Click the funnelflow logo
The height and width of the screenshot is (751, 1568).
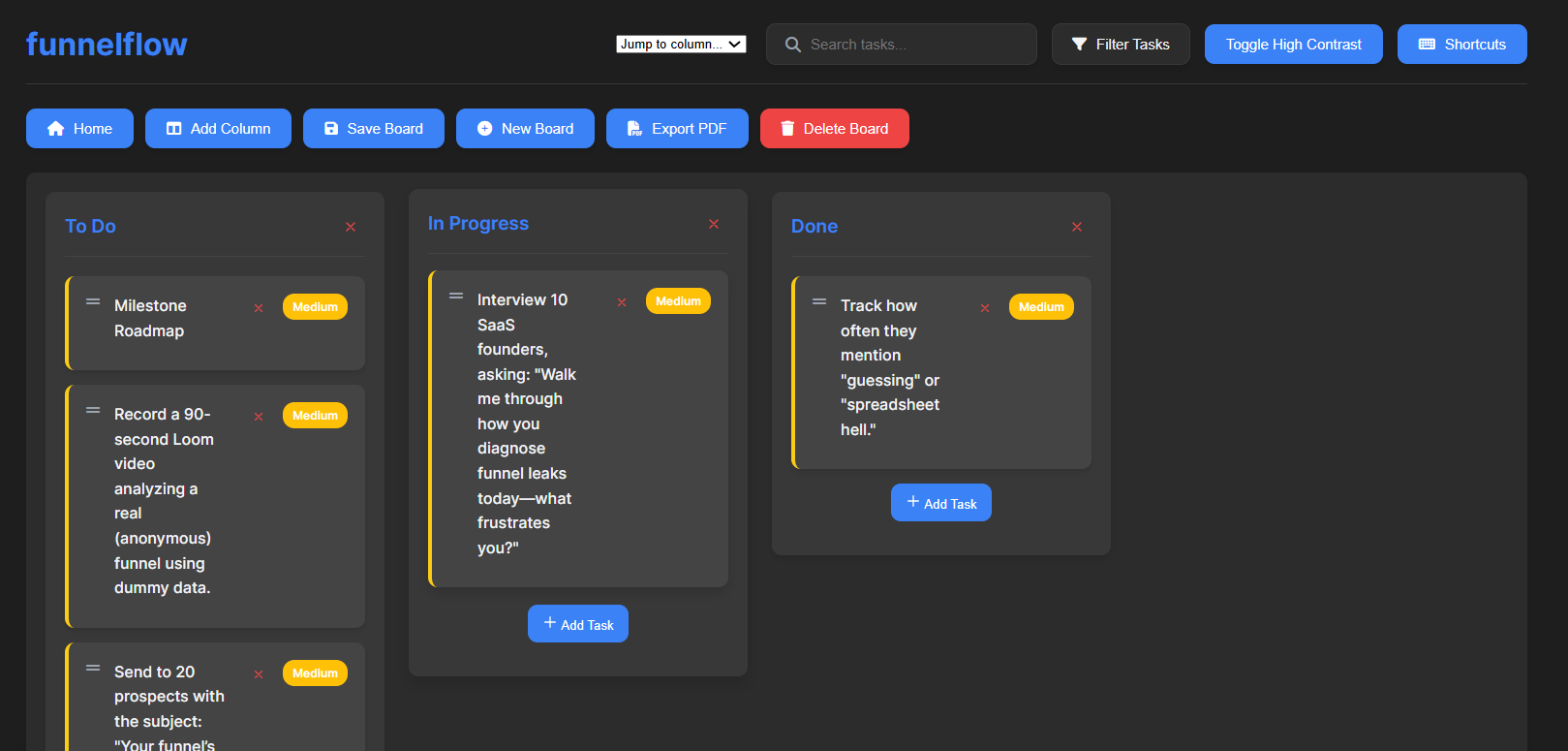107,45
